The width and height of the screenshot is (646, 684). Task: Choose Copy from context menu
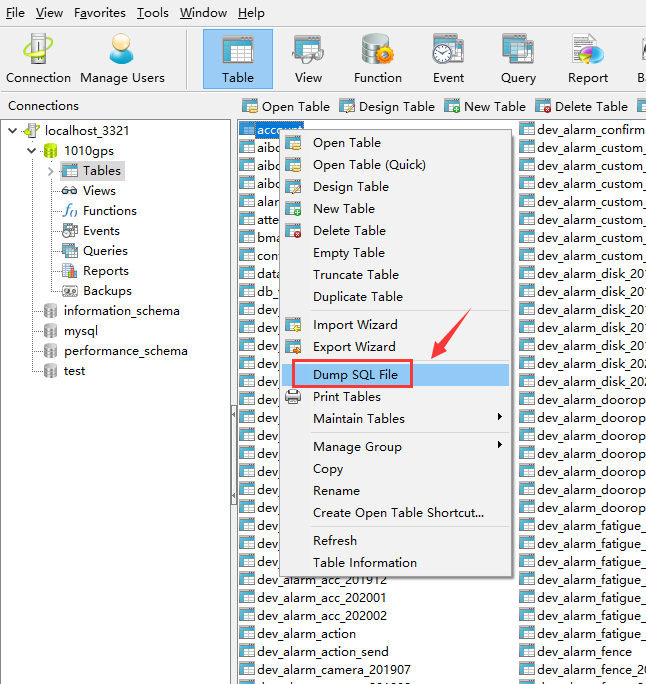point(395,469)
